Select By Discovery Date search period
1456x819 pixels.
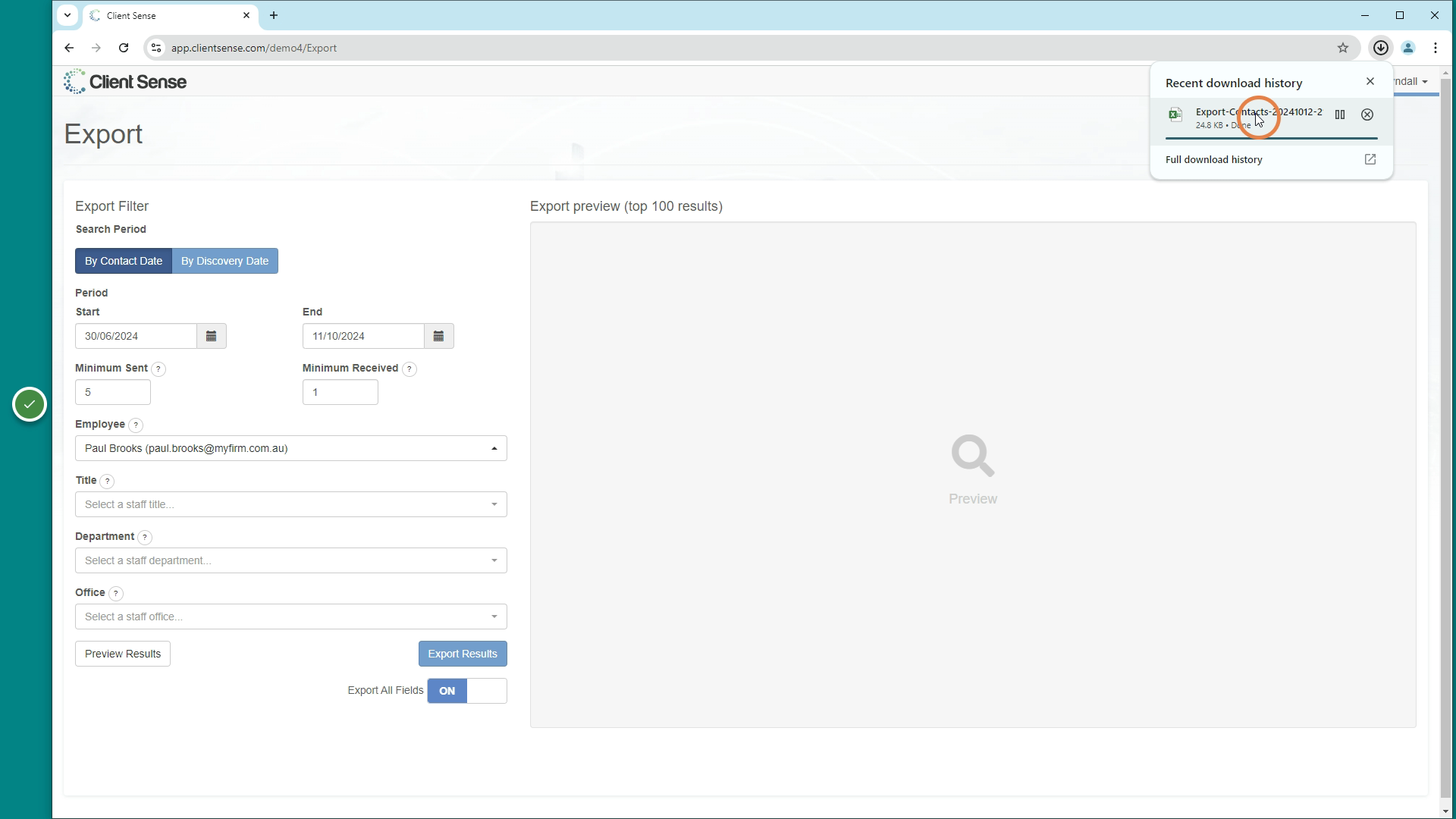tap(225, 261)
